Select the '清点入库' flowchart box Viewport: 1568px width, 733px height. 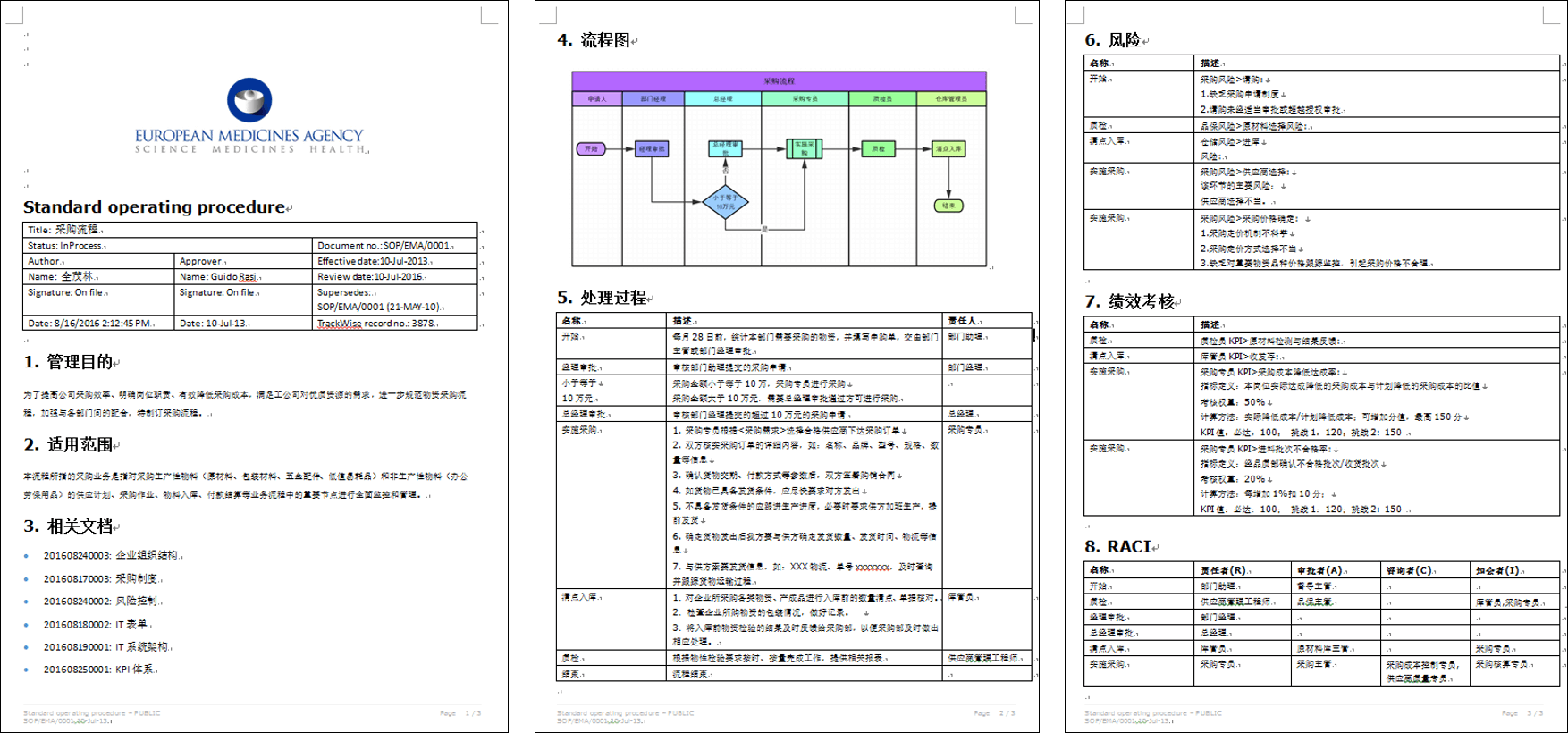tap(948, 149)
